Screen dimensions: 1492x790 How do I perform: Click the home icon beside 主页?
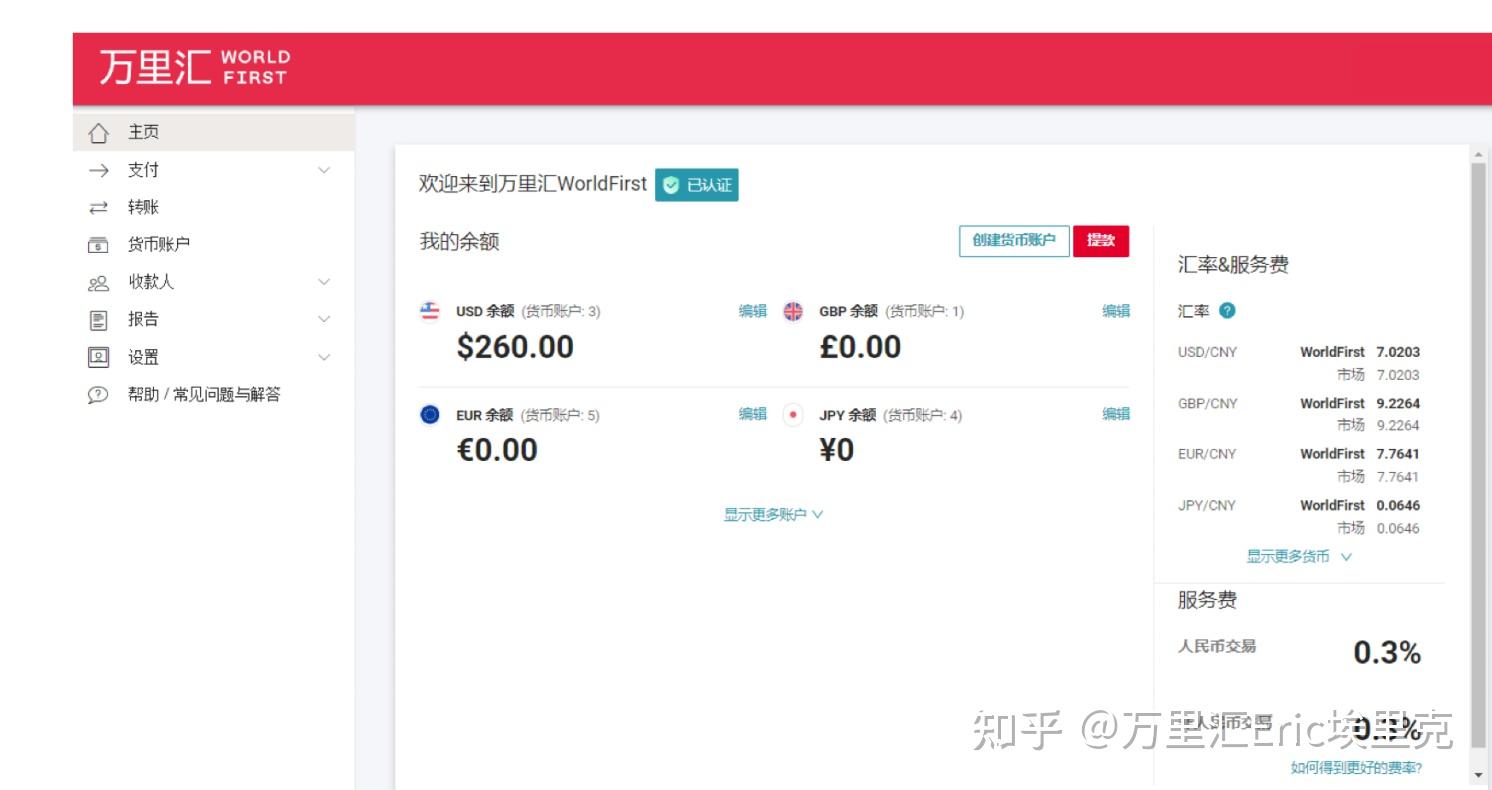click(x=98, y=133)
